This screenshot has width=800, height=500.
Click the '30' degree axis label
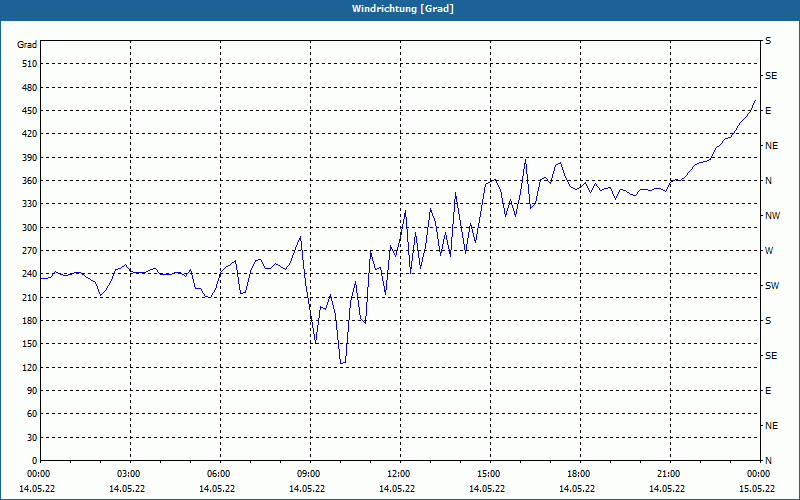coord(32,437)
